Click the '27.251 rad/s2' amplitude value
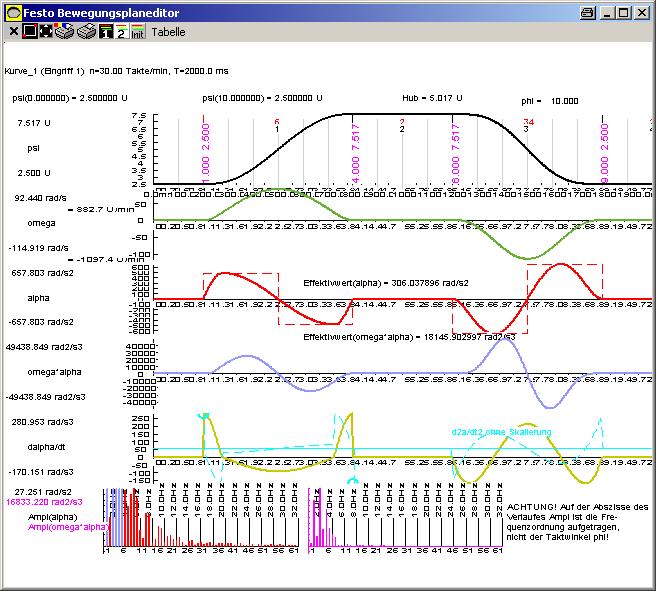This screenshot has width=656, height=591. point(43,492)
